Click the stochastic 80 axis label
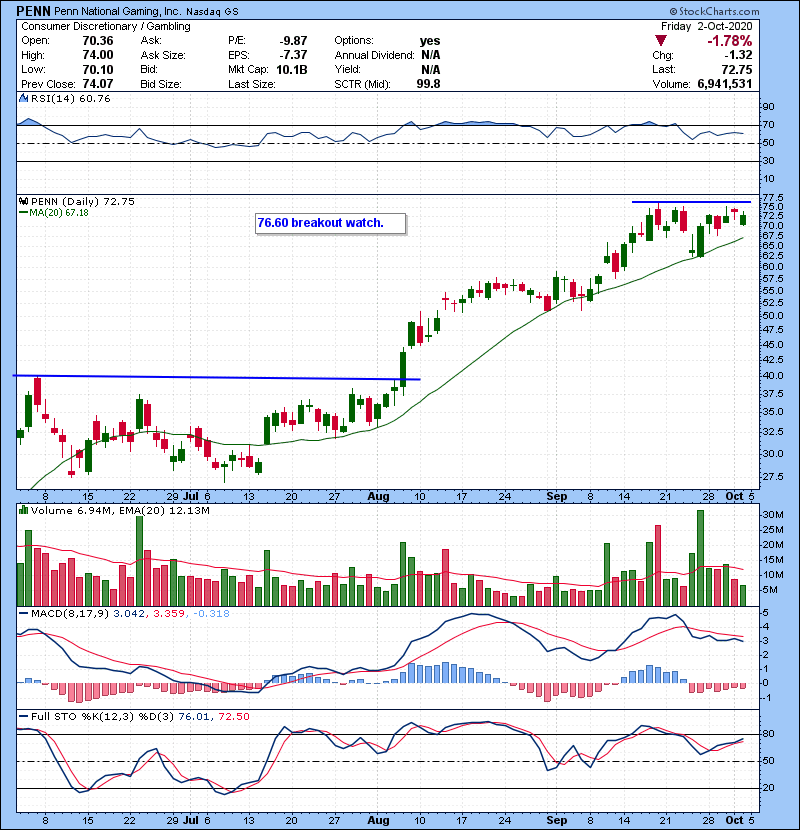Viewport: 800px width, 830px height. tap(768, 734)
